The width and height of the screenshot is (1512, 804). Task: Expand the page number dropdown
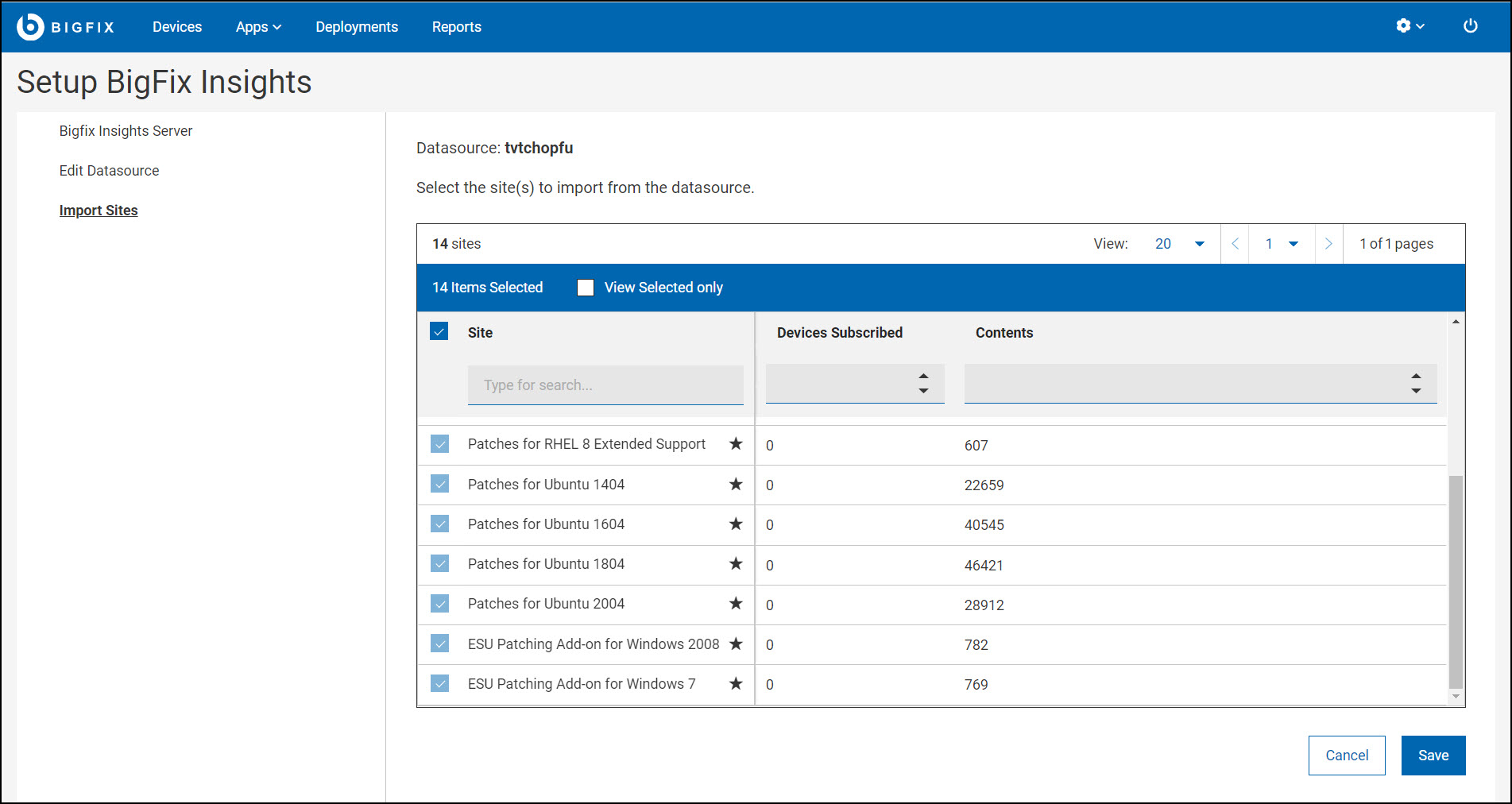[1282, 244]
